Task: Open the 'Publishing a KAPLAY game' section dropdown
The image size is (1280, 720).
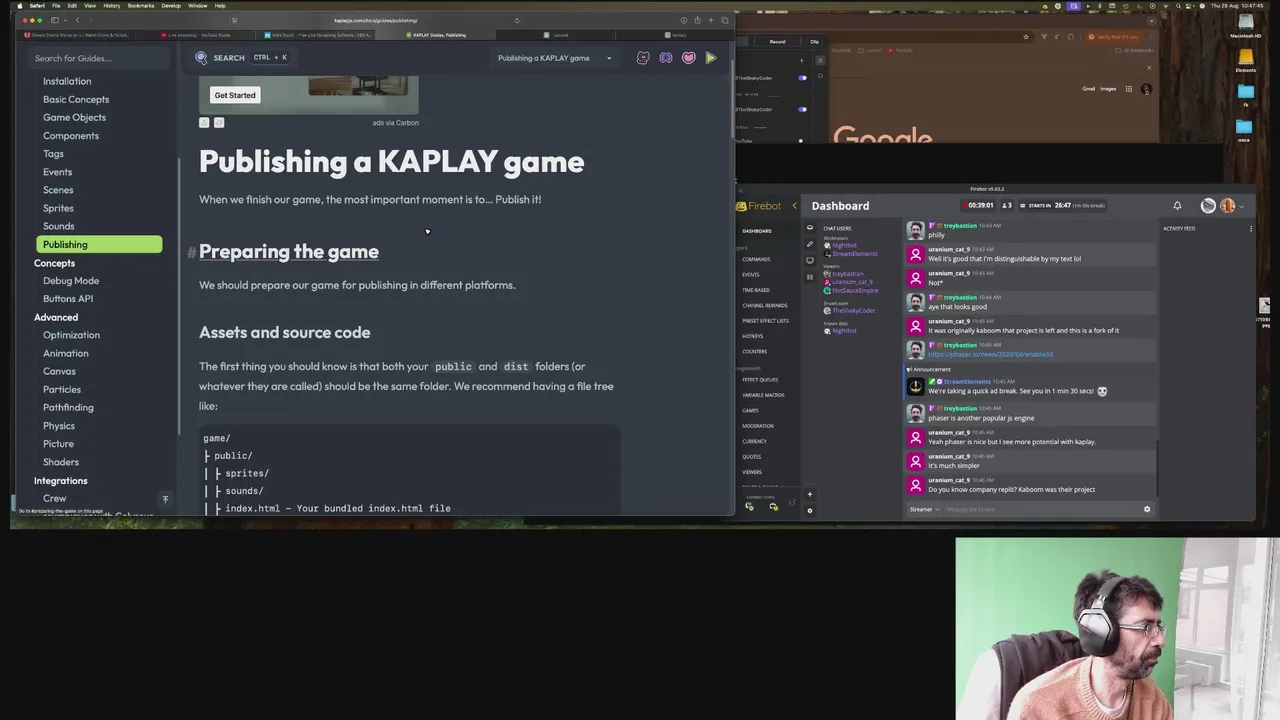Action: [x=556, y=58]
